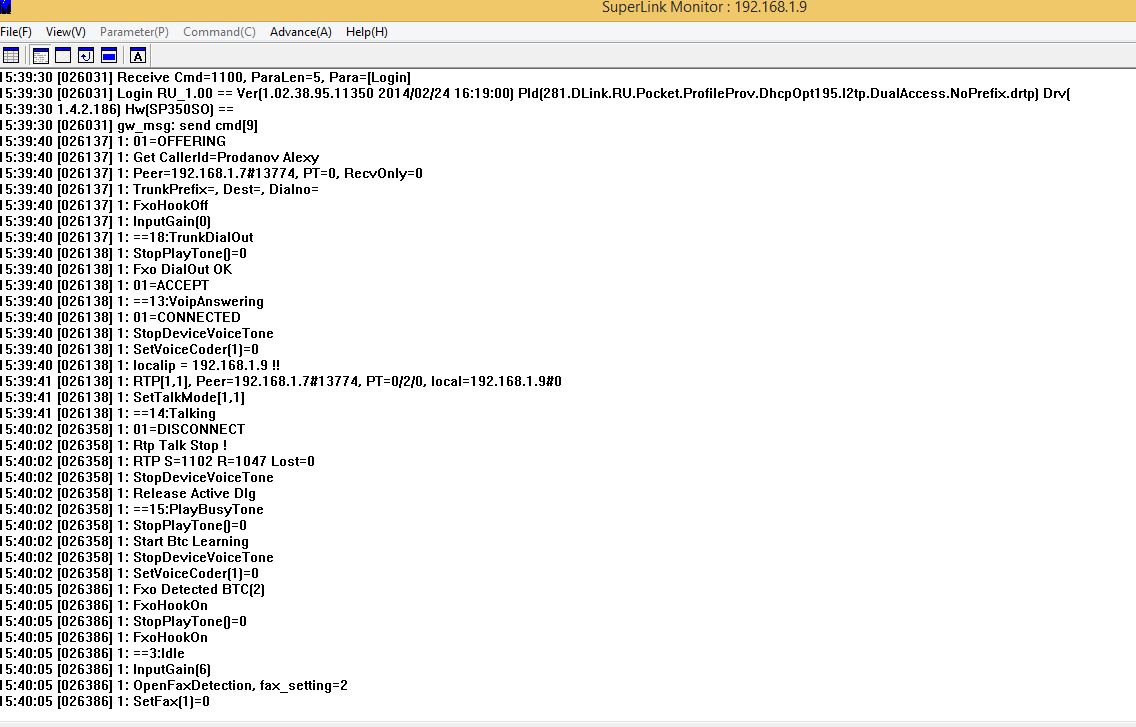This screenshot has height=727, width=1136.
Task: Open the Parameter(P) menu
Action: click(x=134, y=32)
